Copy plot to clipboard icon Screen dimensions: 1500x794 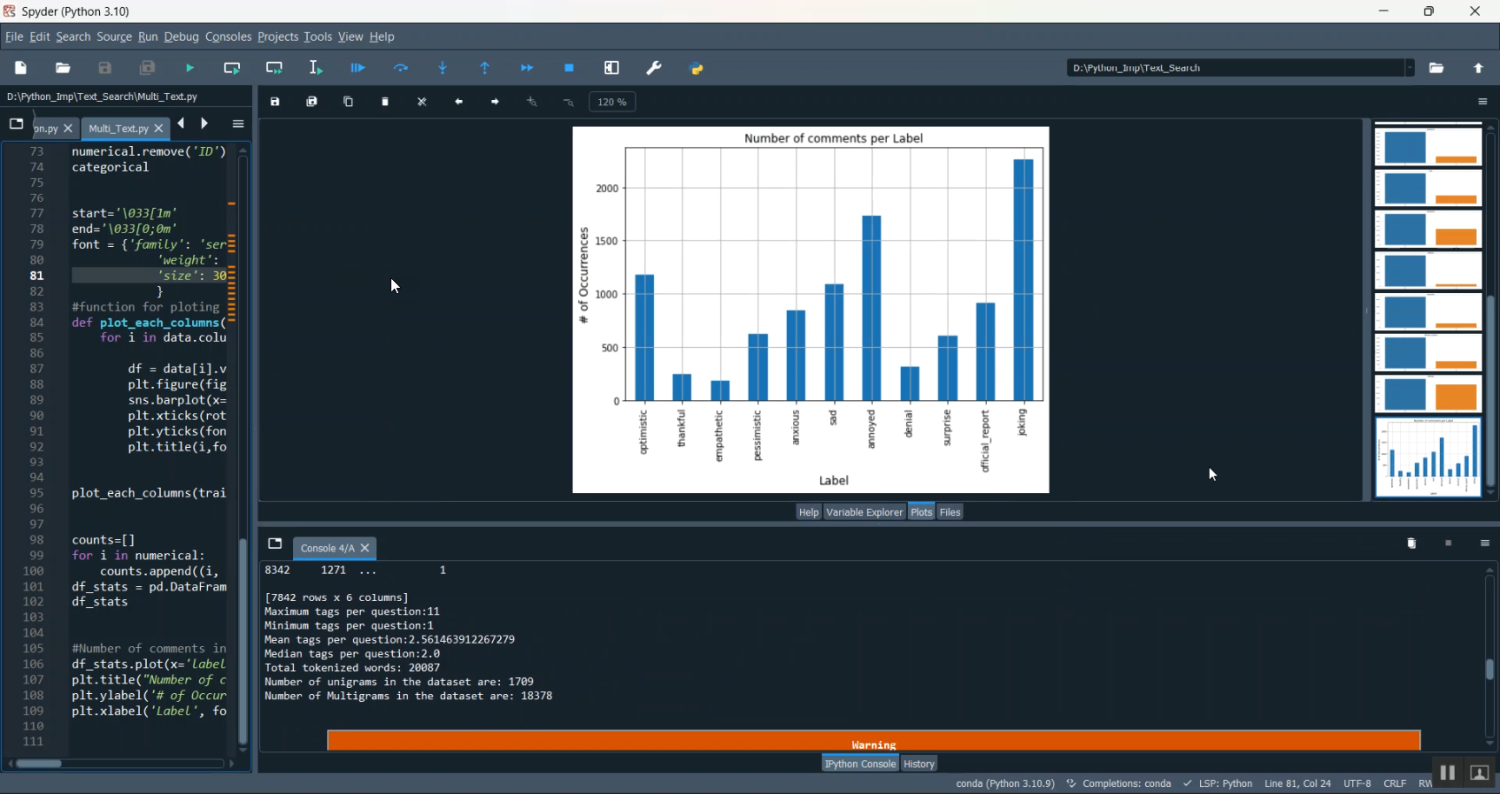348,102
